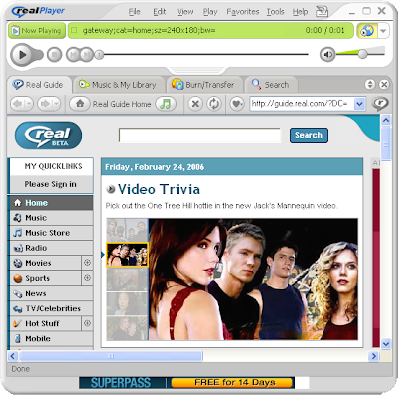
Task: Go to Real Guide Home
Action: 111,104
